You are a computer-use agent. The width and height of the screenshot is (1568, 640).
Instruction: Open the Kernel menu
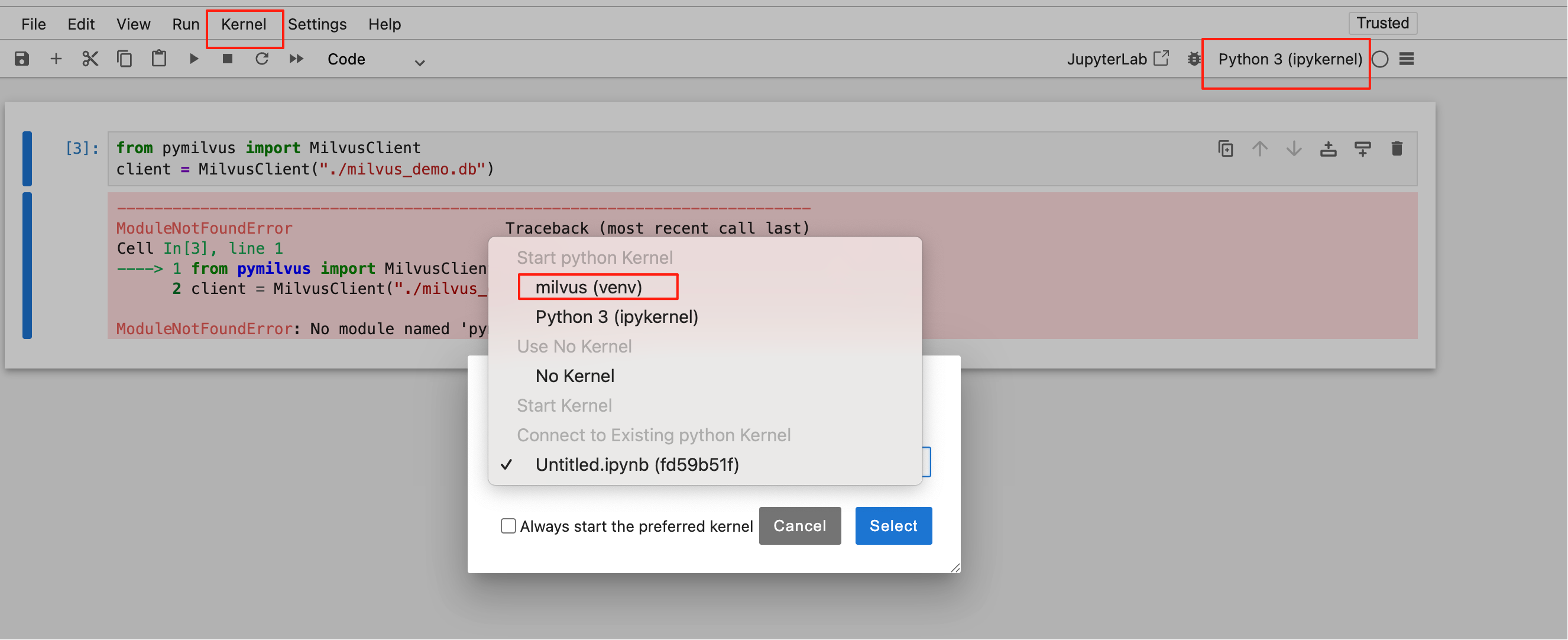(x=244, y=24)
